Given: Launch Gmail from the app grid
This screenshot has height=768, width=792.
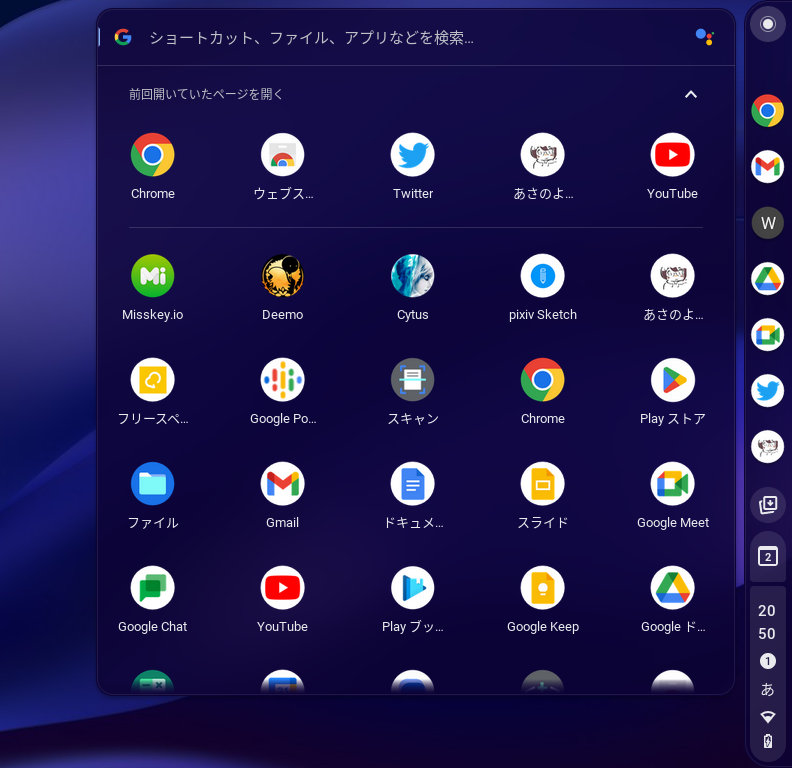Looking at the screenshot, I should click(282, 484).
